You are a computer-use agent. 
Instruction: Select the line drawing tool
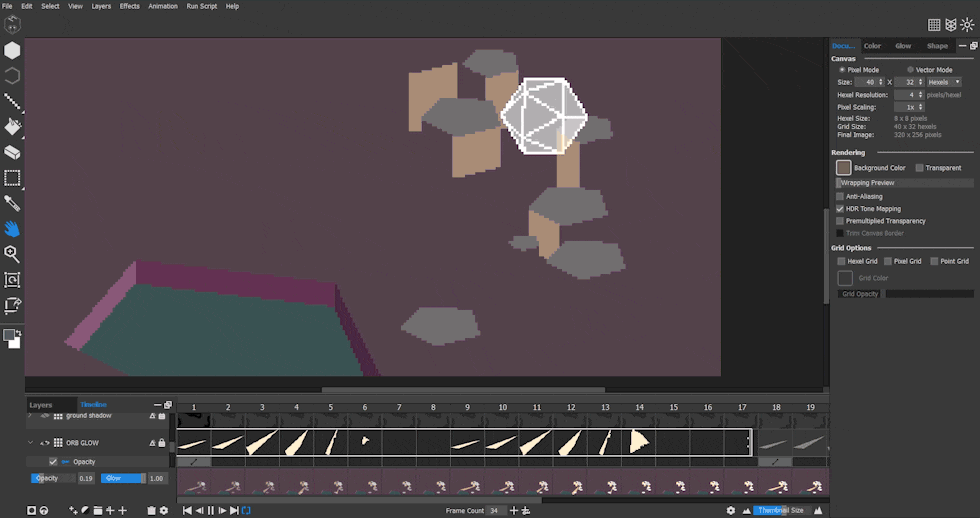pos(12,101)
